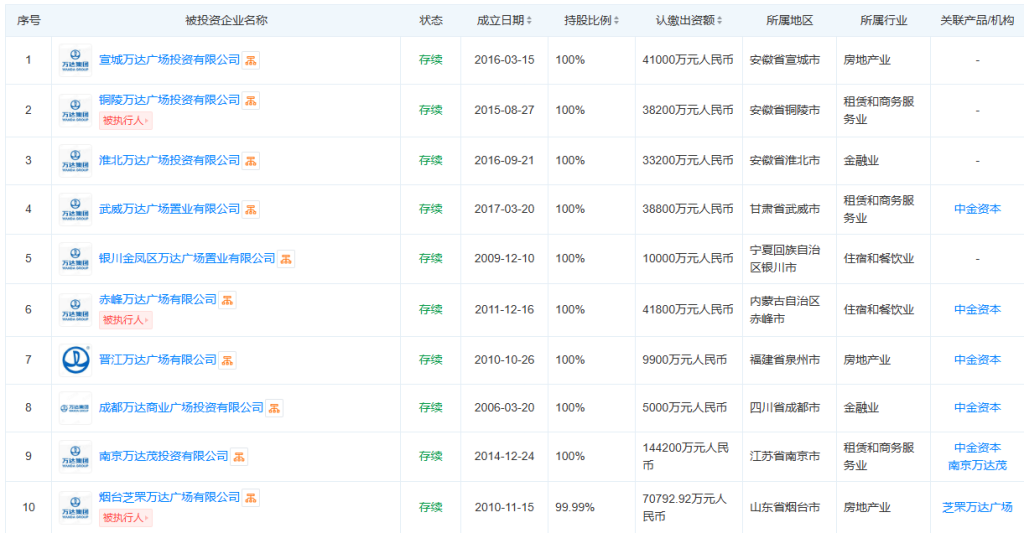Sort by 认缴出资额 column header
Screen dimensions: 1024x533
click(688, 20)
